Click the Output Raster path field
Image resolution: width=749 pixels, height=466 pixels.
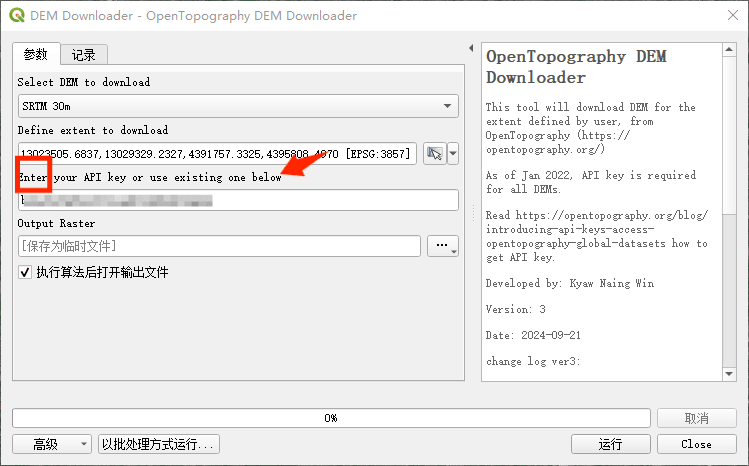[x=219, y=246]
